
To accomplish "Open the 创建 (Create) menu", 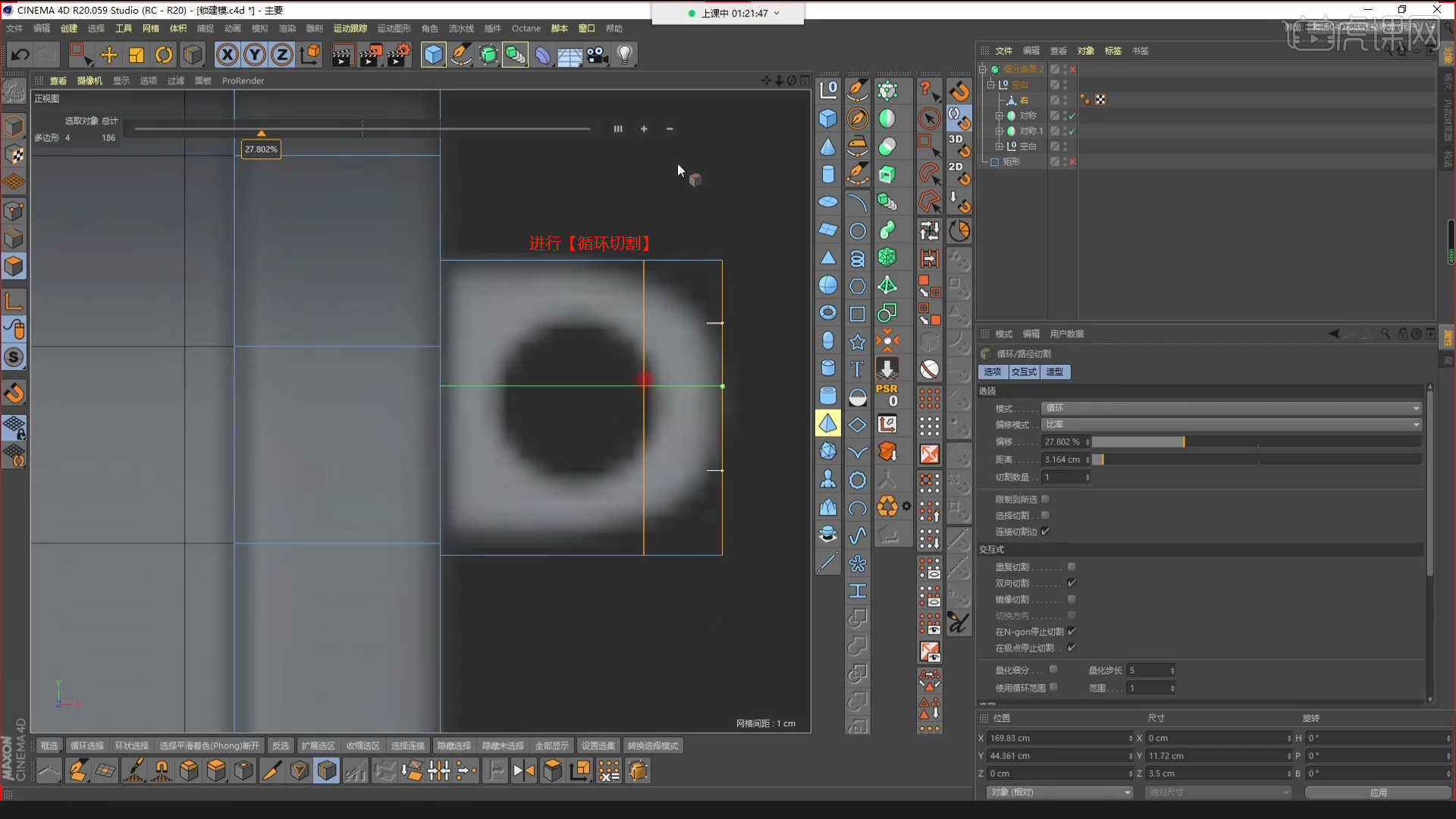I will [69, 28].
